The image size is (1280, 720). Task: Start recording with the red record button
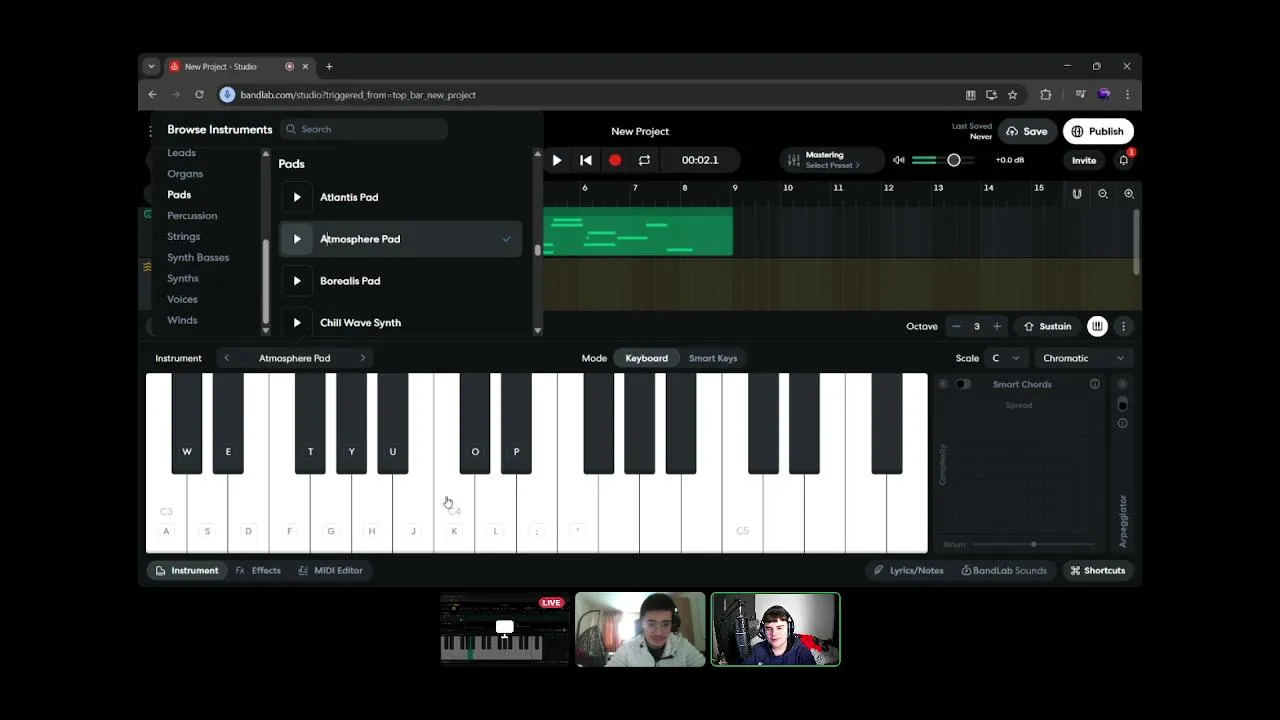615,160
